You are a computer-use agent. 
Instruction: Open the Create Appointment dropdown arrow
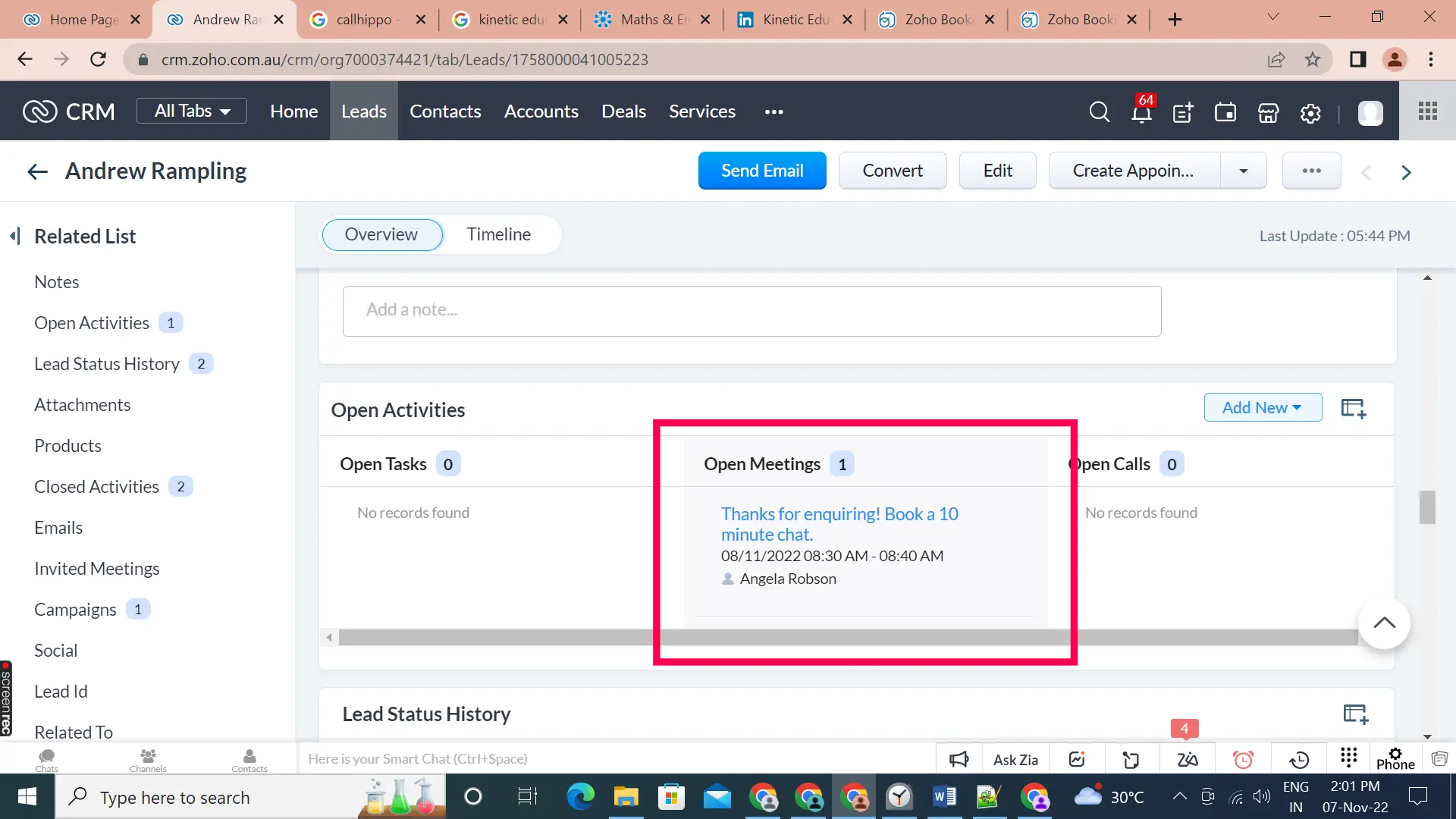(x=1242, y=171)
